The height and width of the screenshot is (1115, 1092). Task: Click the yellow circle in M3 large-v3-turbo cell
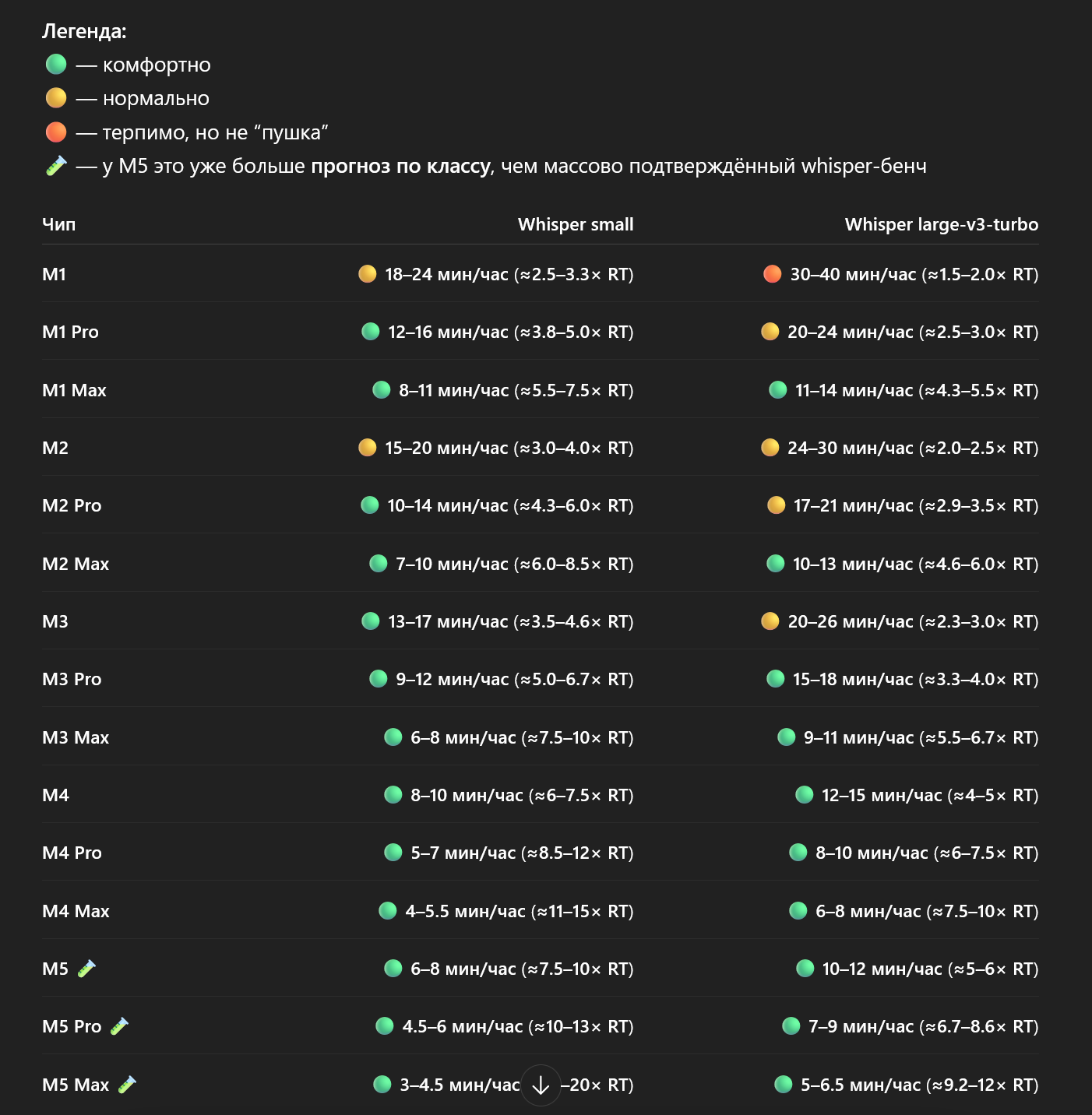[x=770, y=621]
